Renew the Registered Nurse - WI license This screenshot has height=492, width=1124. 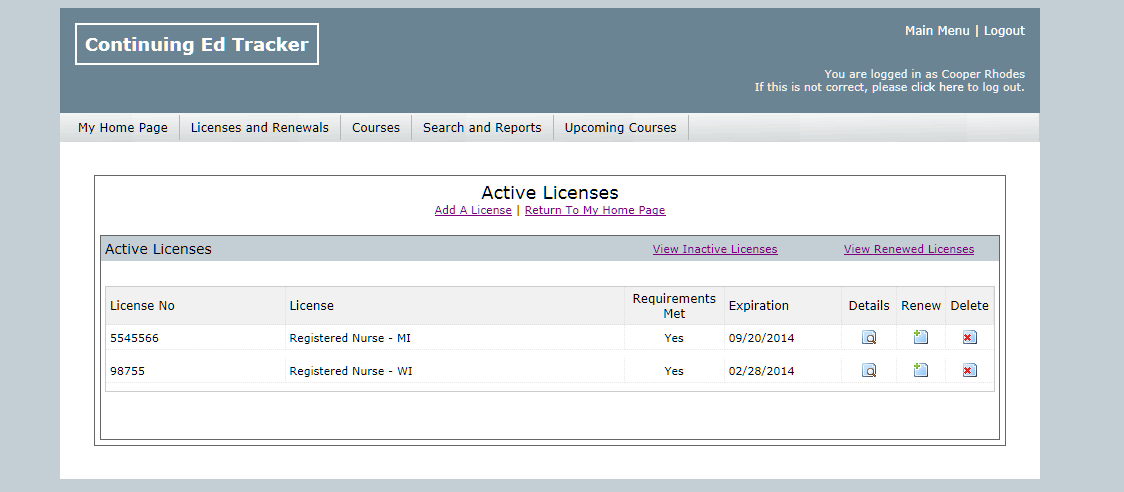pyautogui.click(x=920, y=371)
